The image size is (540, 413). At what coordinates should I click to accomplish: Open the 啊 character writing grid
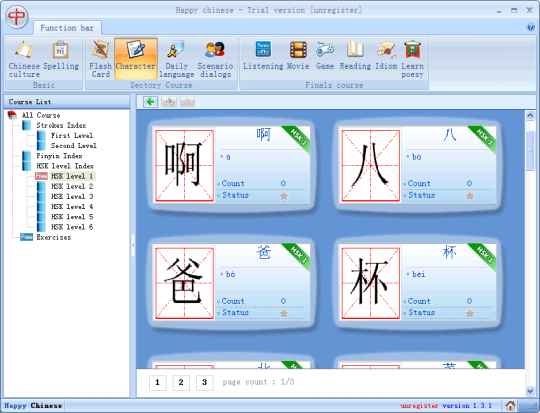pyautogui.click(x=184, y=165)
